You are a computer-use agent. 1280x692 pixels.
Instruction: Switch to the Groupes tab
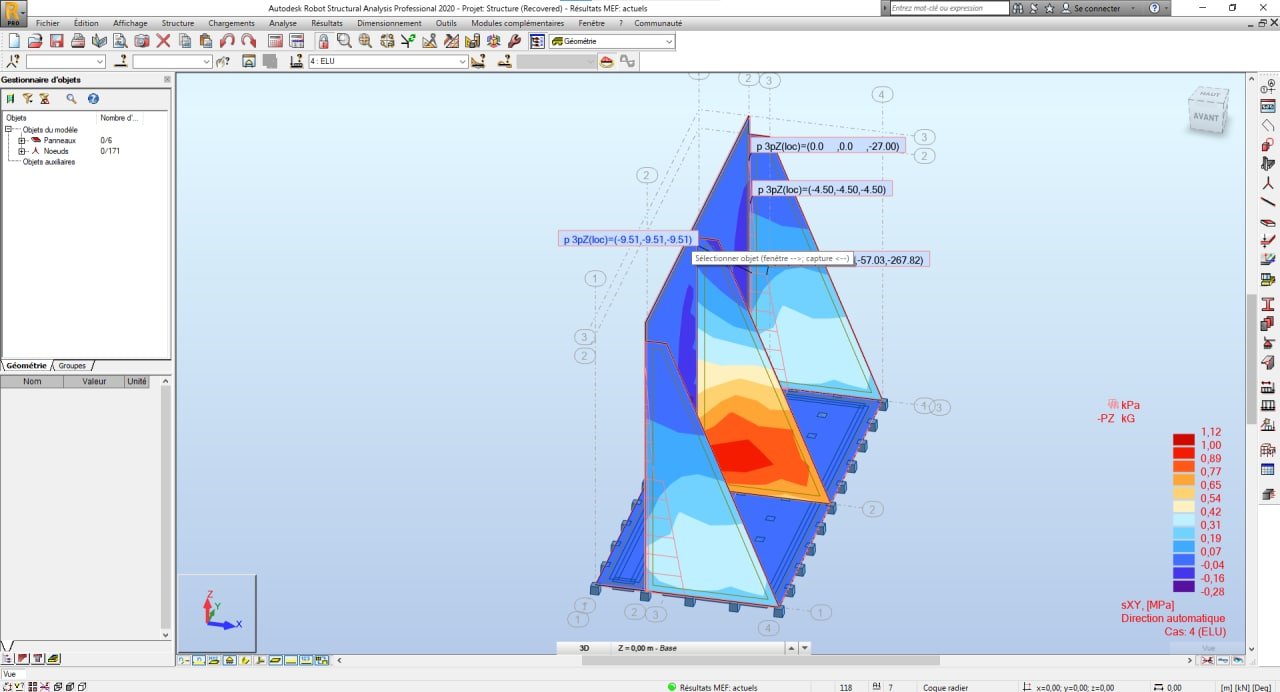click(x=72, y=366)
